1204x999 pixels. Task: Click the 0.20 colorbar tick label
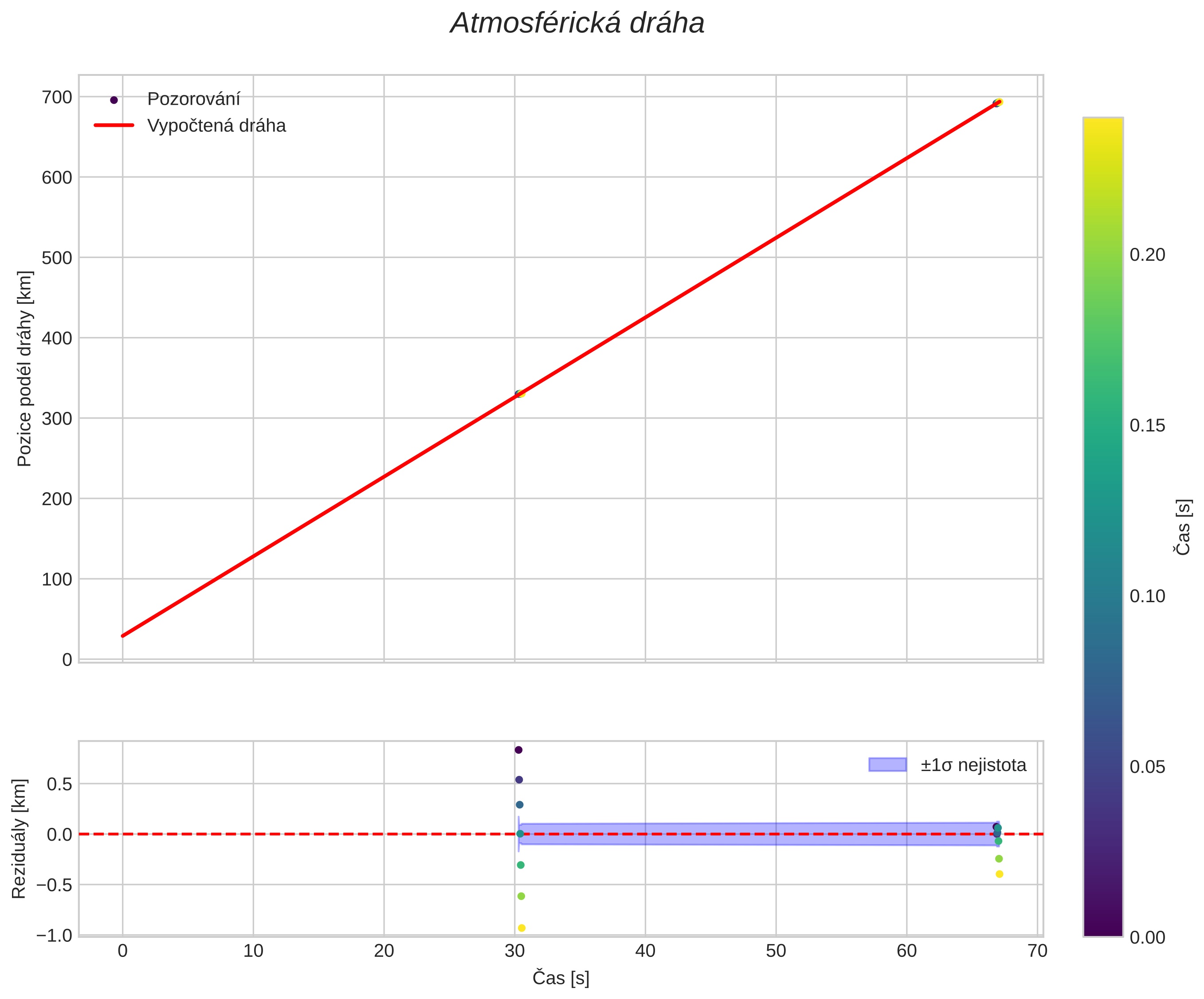[1147, 255]
